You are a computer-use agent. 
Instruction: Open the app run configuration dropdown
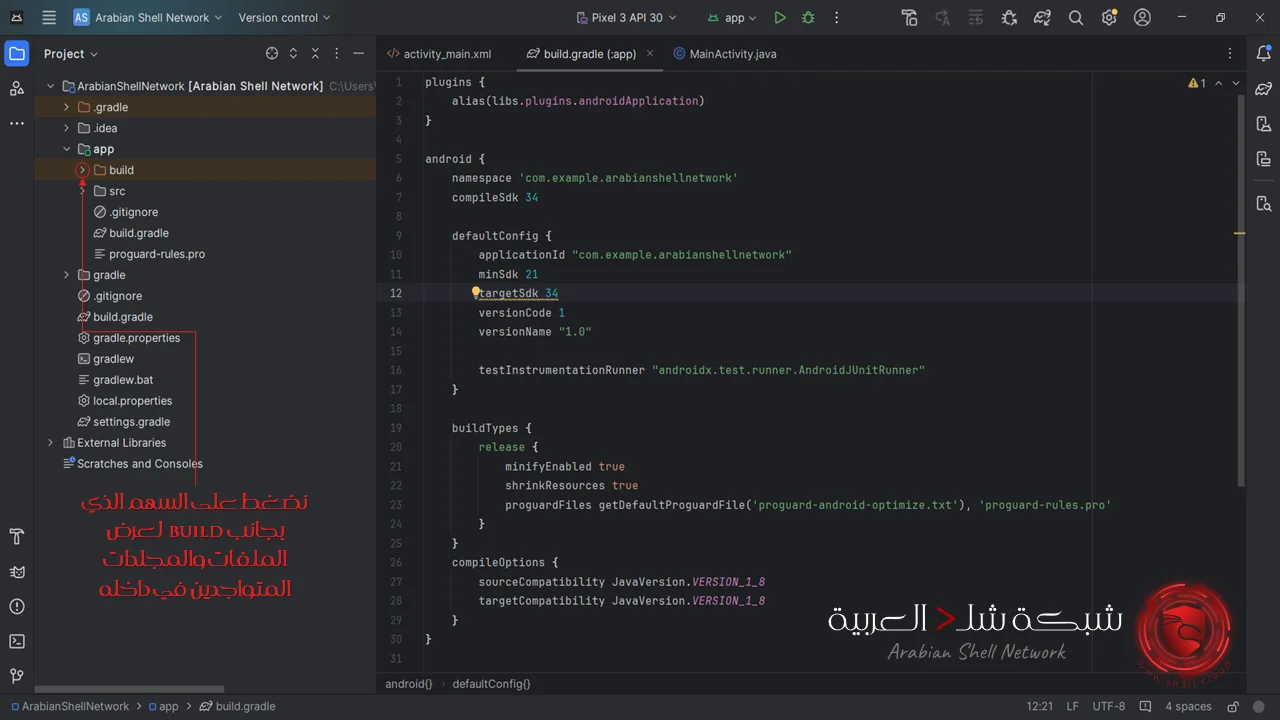click(731, 18)
